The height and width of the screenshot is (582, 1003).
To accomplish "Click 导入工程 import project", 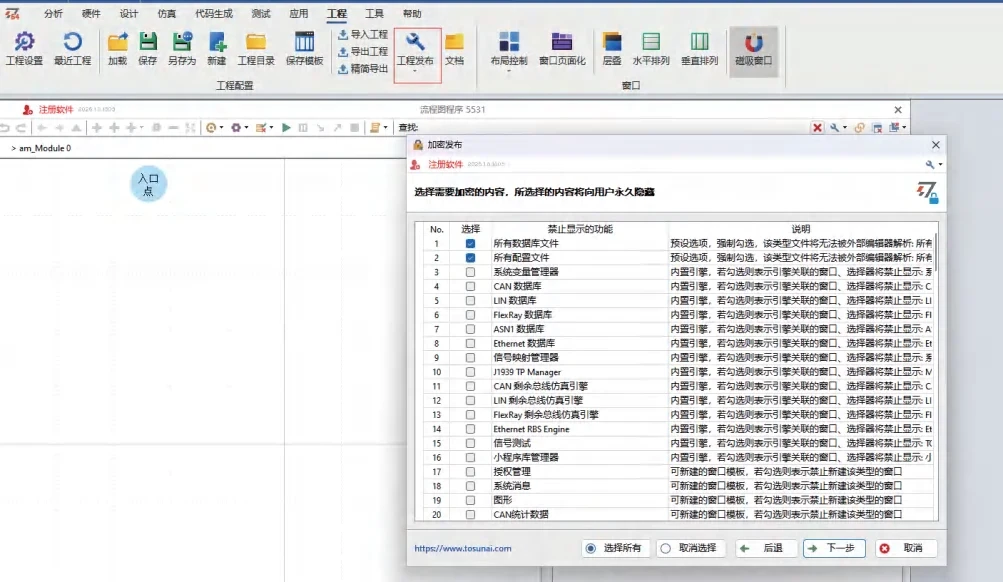I will click(x=363, y=35).
